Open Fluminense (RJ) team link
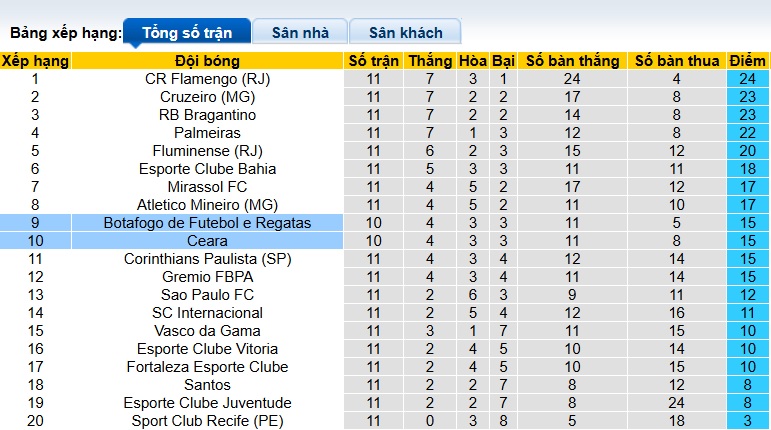 click(x=207, y=151)
